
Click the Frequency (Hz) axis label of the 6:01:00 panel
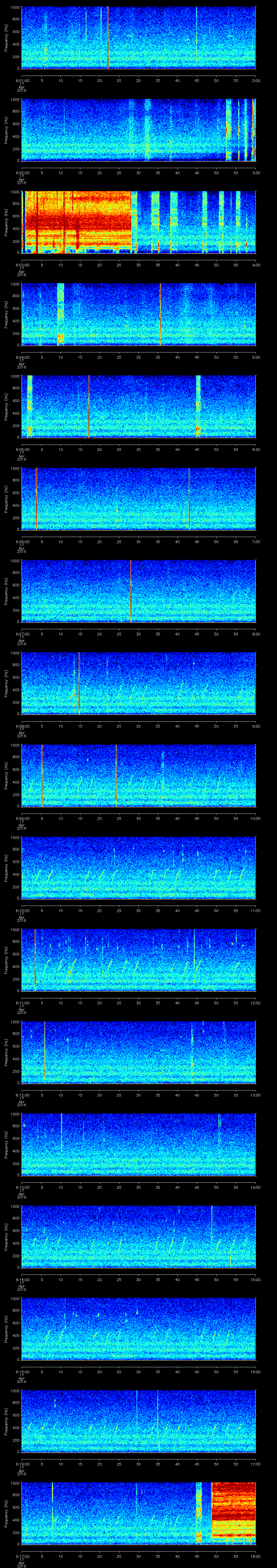[x=7, y=38]
